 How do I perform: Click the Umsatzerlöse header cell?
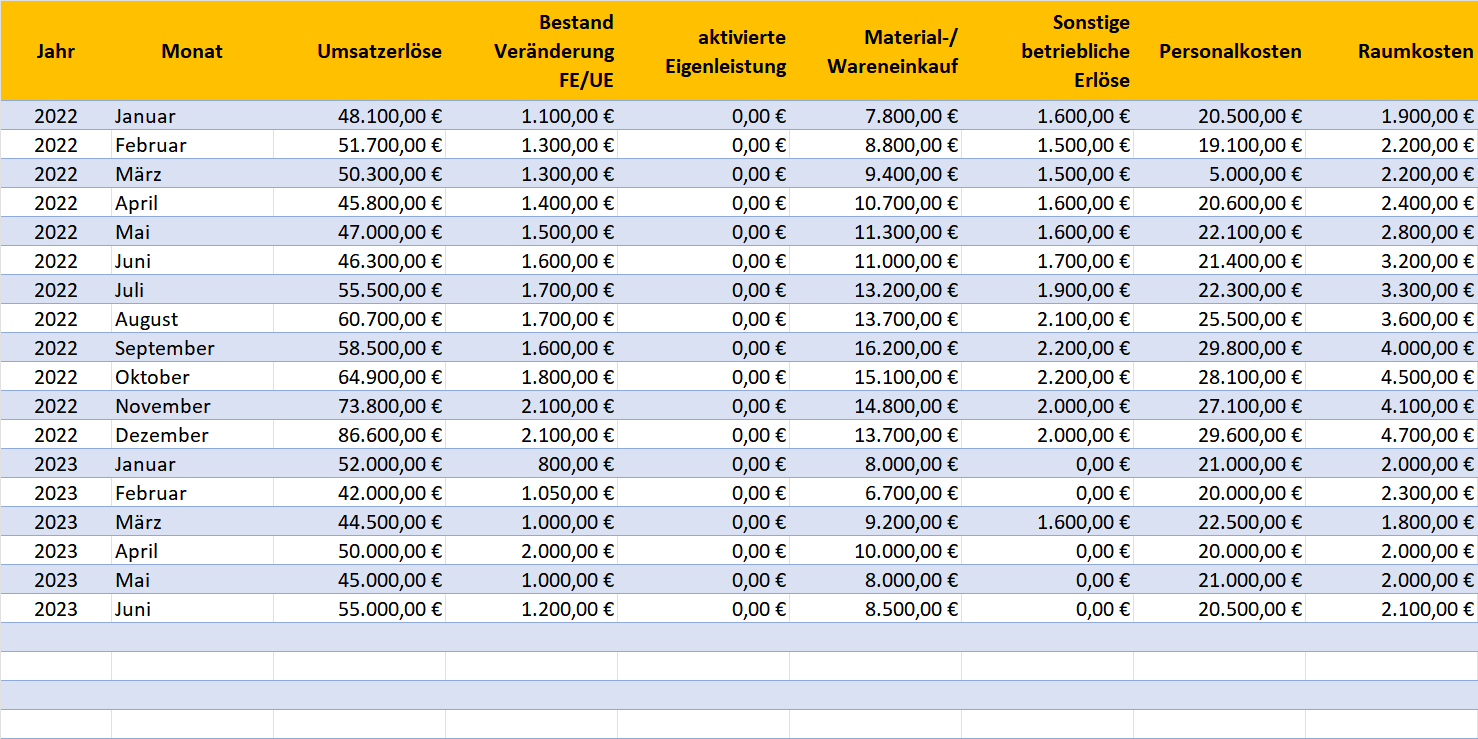[379, 51]
